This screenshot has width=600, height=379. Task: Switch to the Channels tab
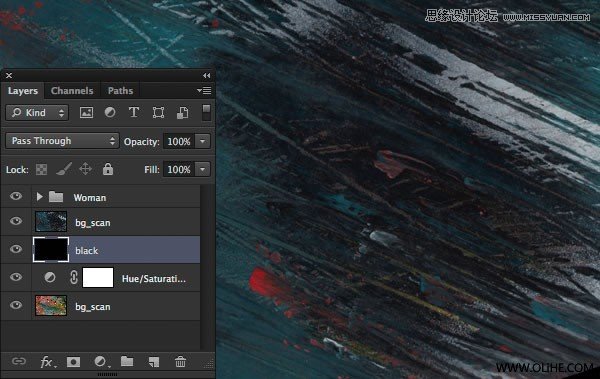[x=72, y=91]
